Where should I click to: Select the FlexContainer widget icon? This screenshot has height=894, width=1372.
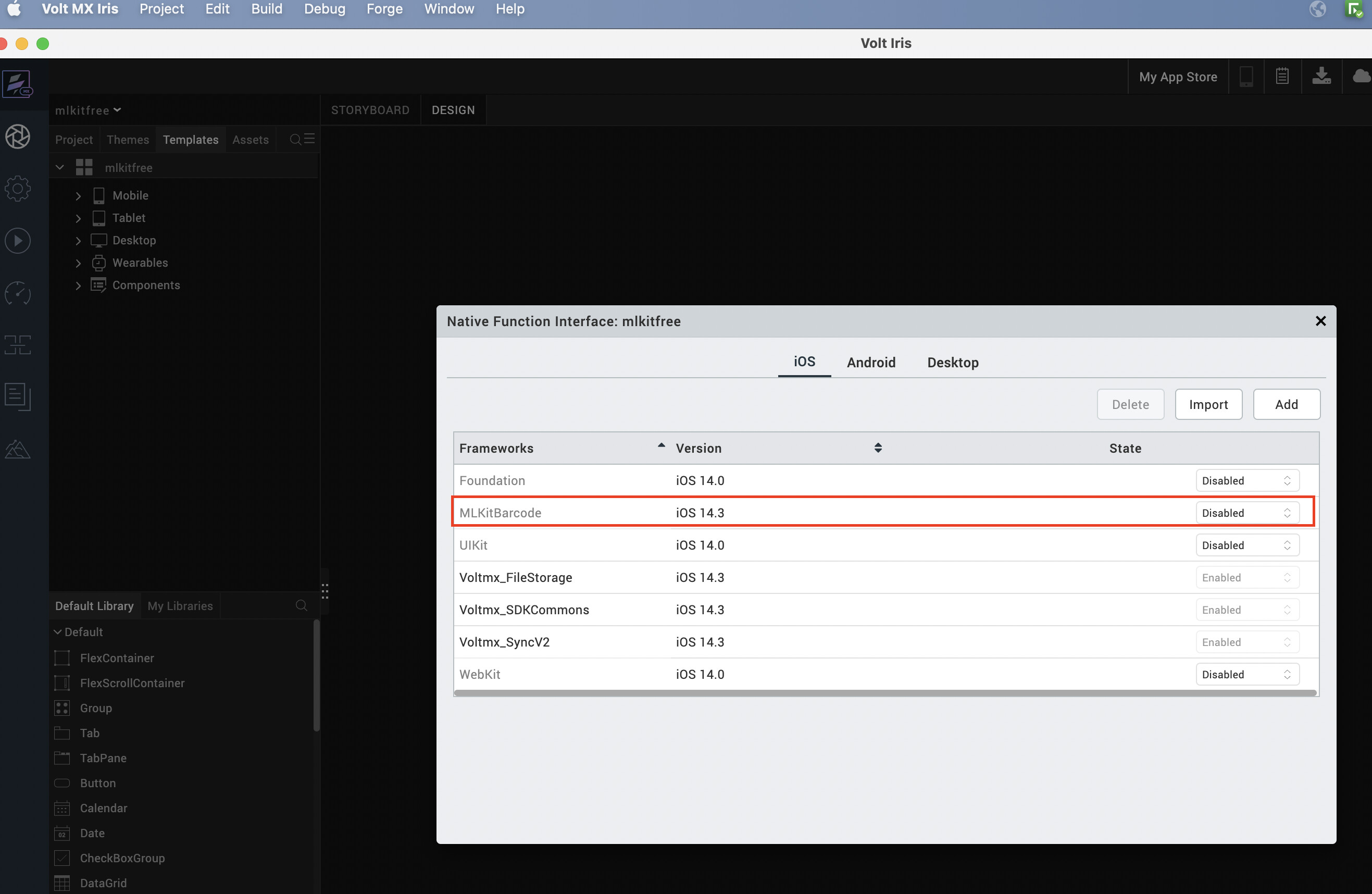coord(61,657)
